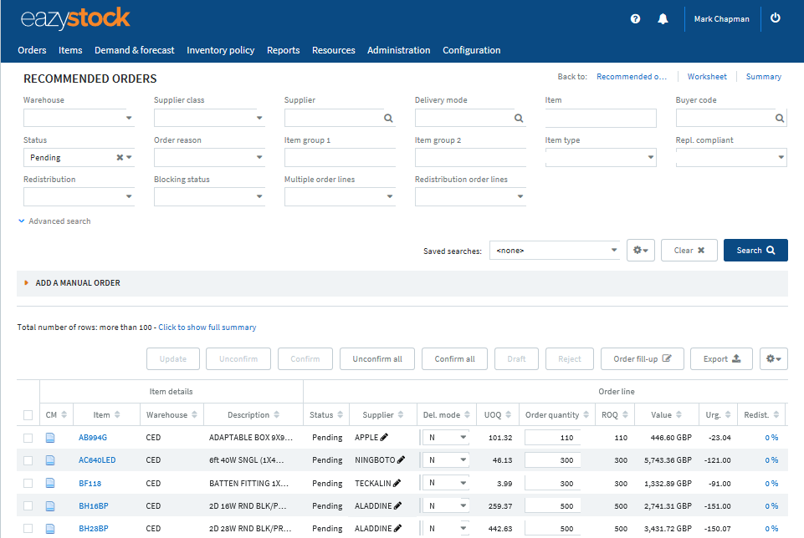Open the CM document icon for BH16BP
Viewport: 804px width, 538px height.
pyautogui.click(x=50, y=506)
